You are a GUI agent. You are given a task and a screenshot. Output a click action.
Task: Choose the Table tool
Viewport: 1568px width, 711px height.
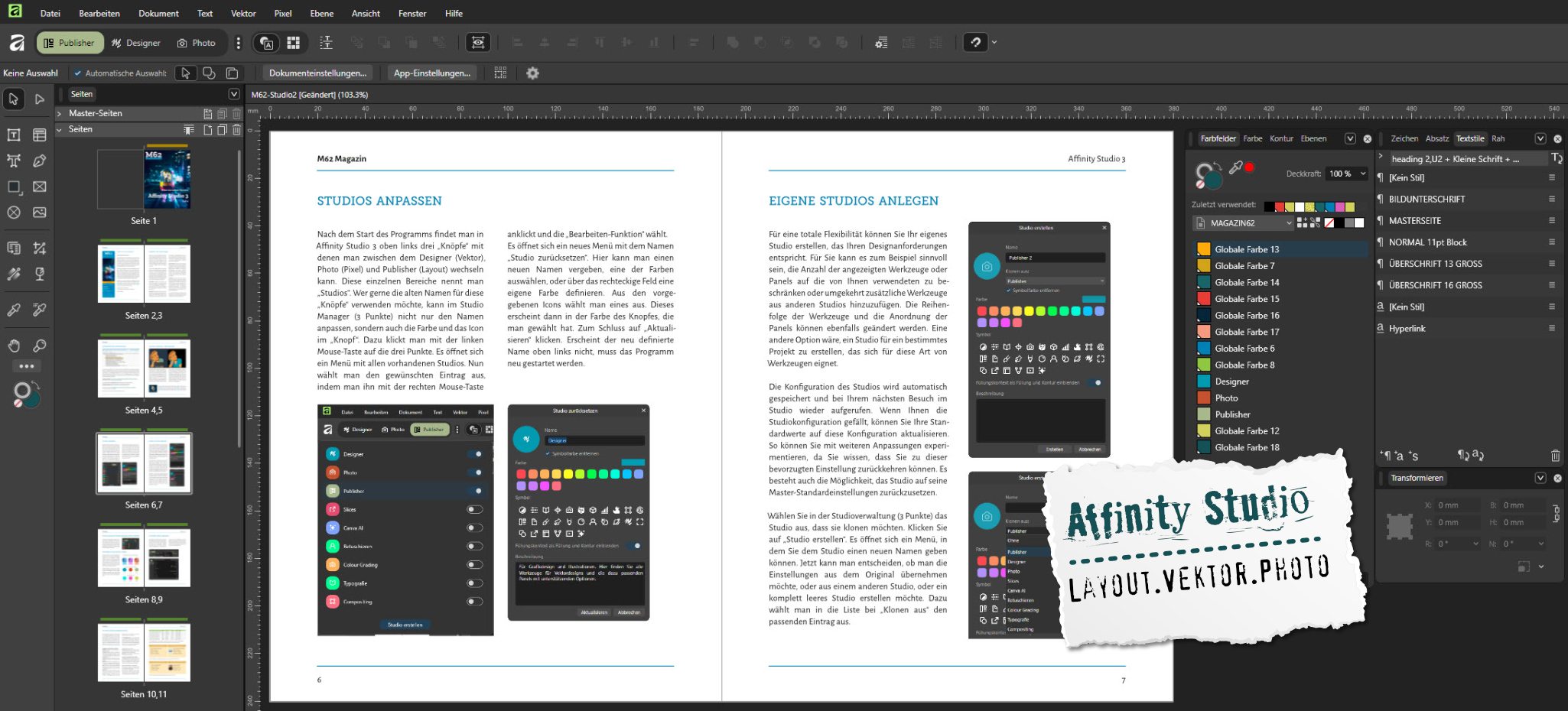click(40, 135)
